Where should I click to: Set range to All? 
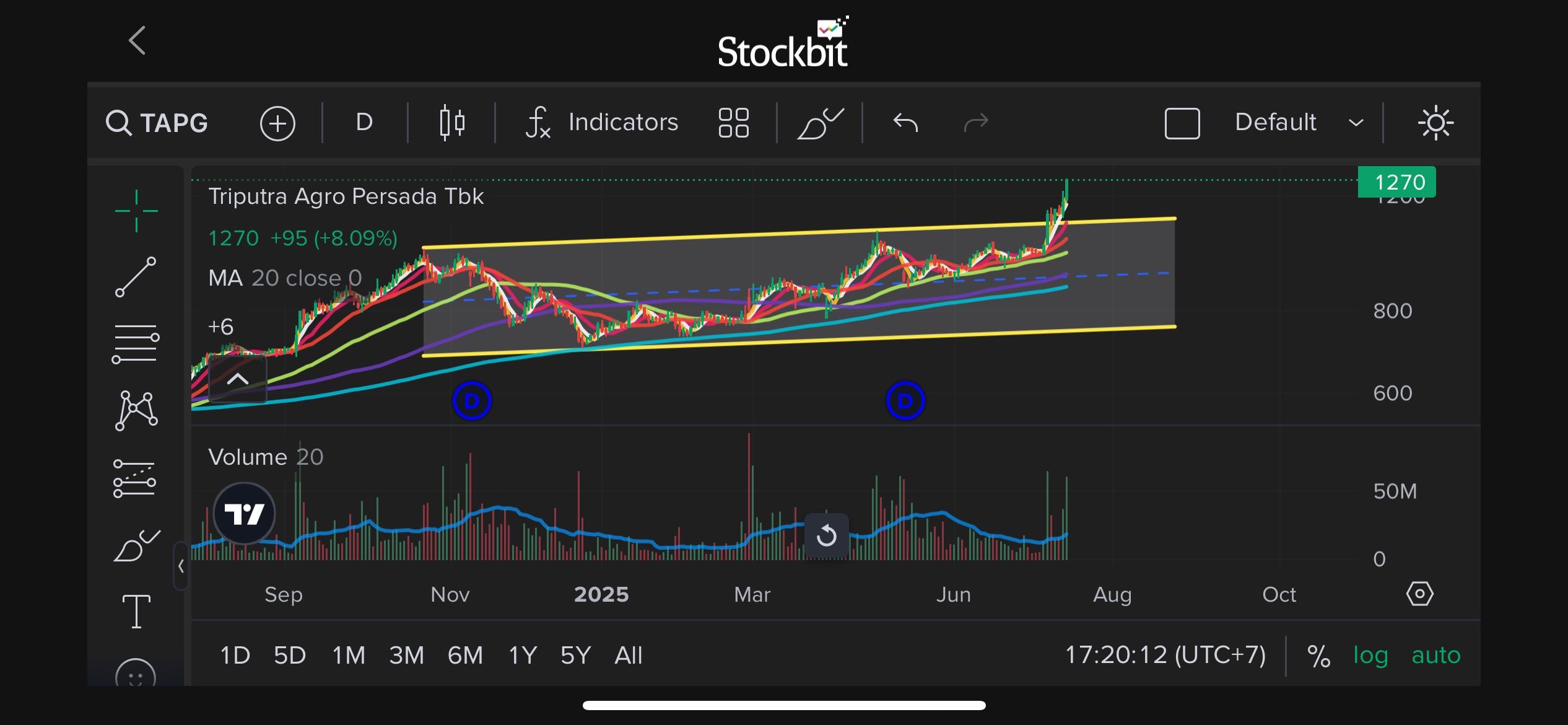[628, 655]
